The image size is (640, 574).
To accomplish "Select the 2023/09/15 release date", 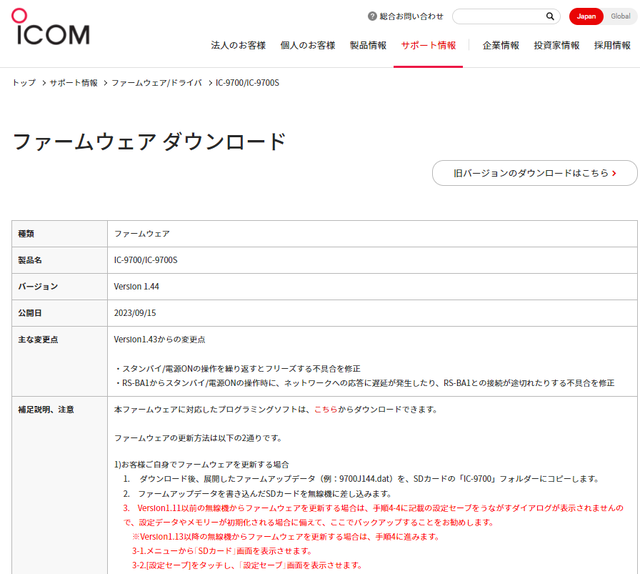I will [135, 313].
